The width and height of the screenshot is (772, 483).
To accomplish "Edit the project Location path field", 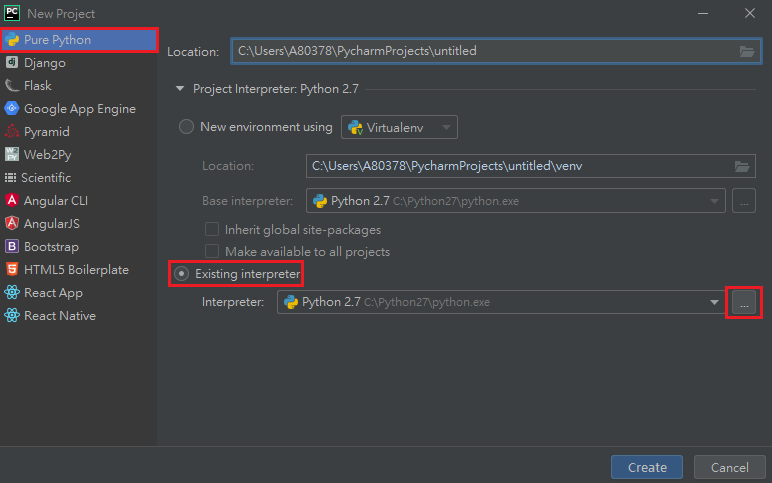I will click(x=496, y=51).
